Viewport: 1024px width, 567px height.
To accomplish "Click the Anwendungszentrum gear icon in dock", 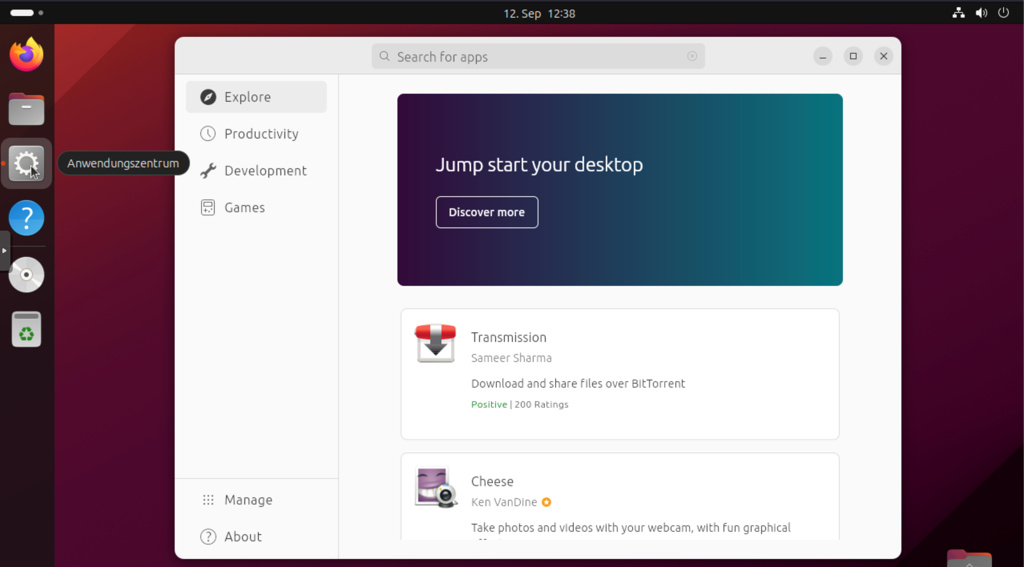I will (26, 163).
